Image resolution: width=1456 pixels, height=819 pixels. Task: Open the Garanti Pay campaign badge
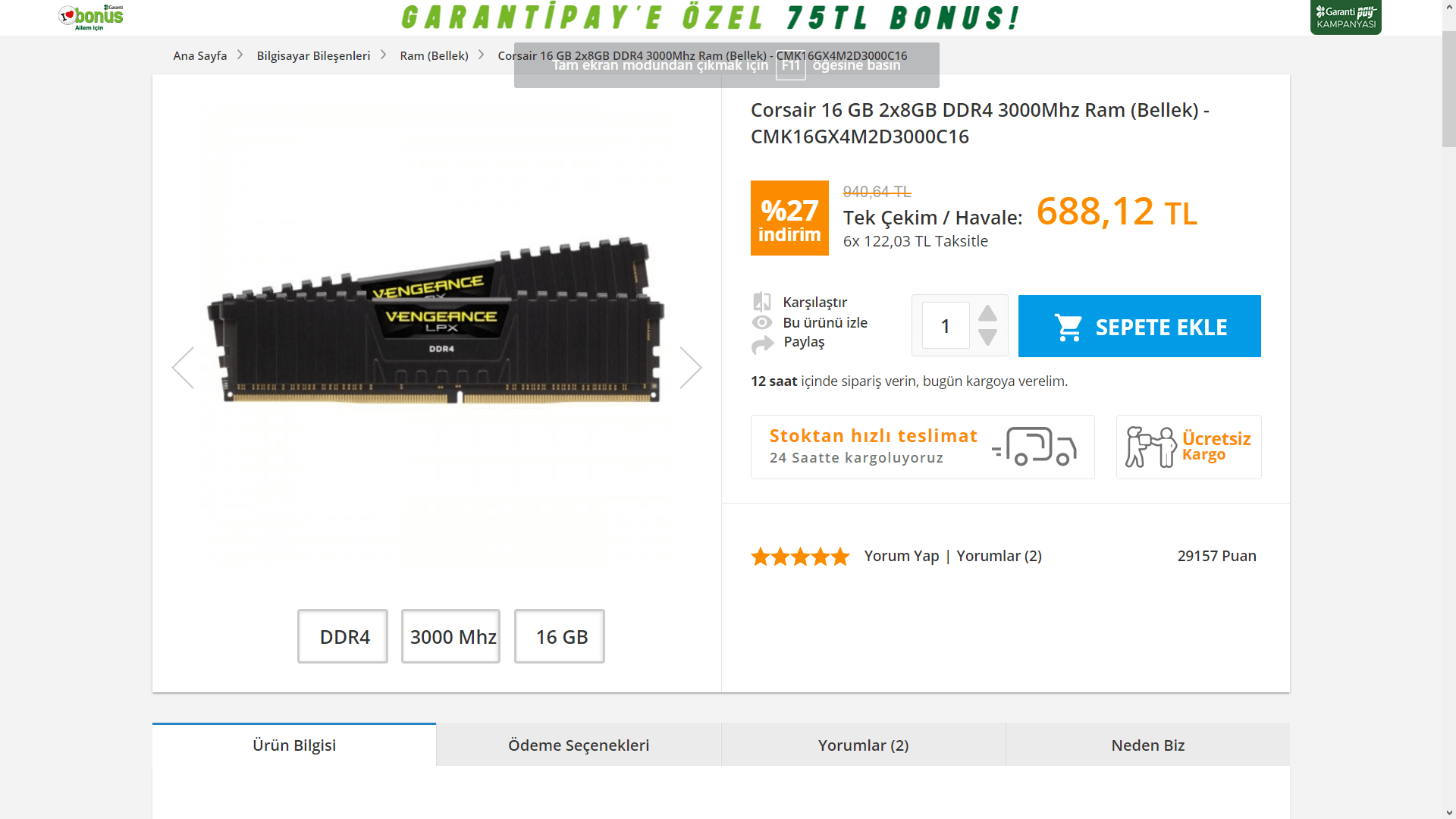[x=1345, y=17]
